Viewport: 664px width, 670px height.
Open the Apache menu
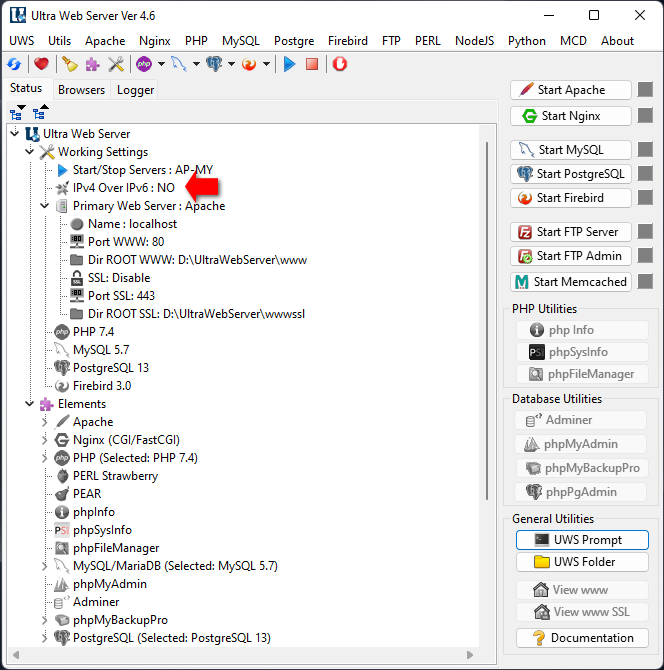click(105, 41)
